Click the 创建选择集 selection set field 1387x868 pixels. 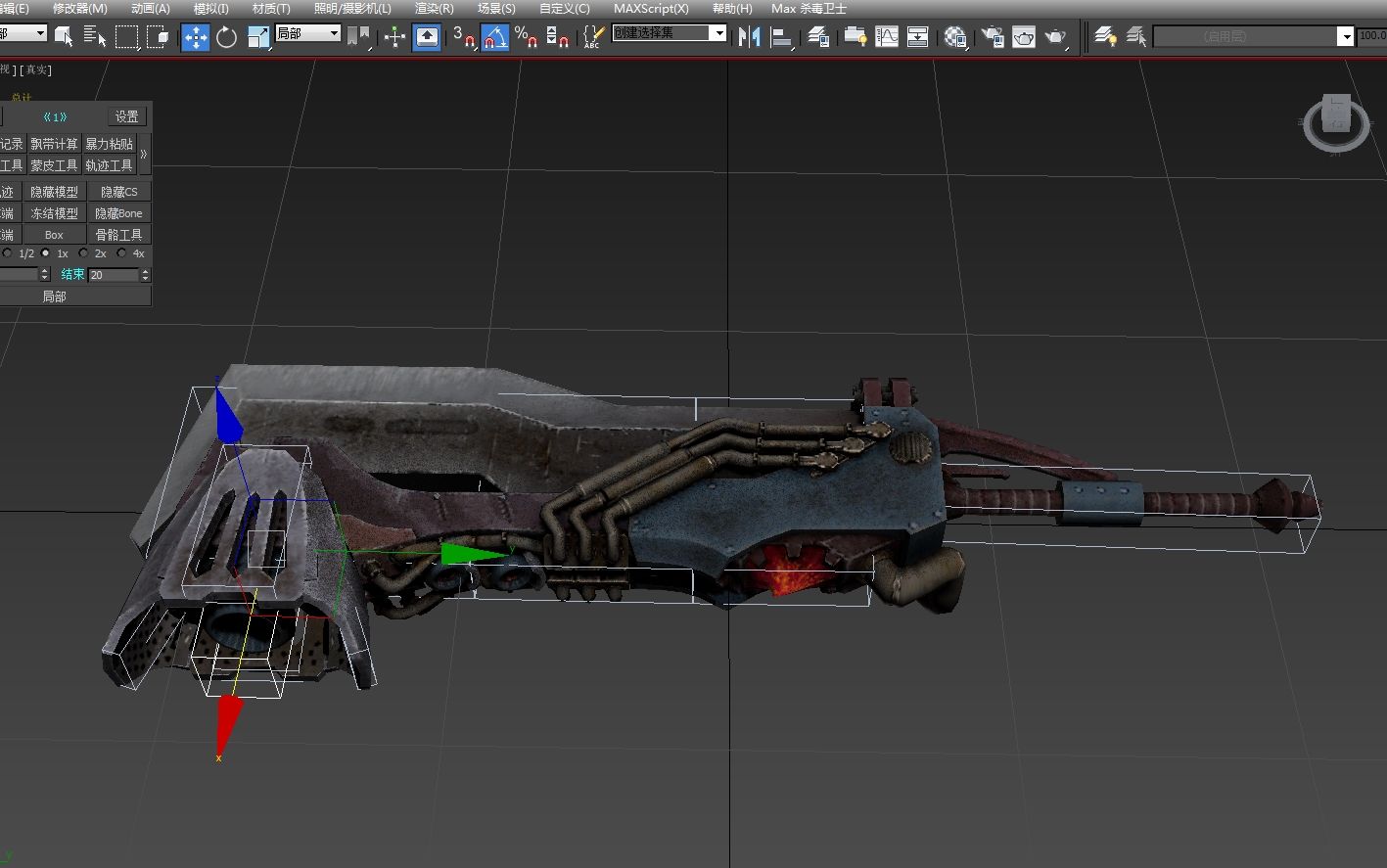[661, 33]
